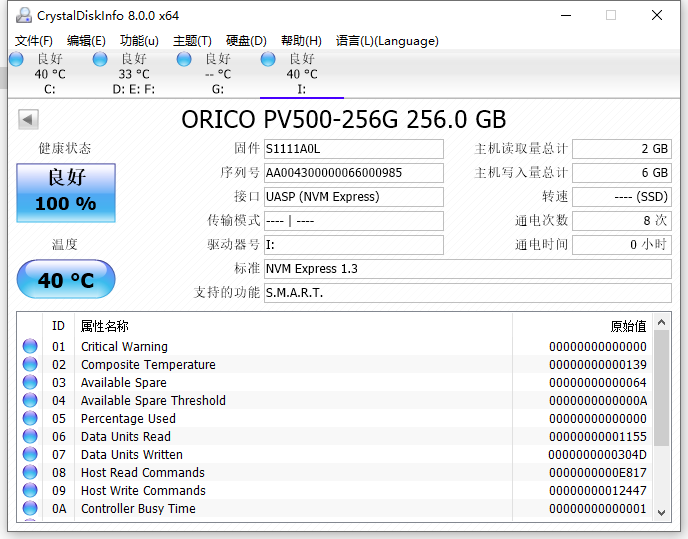Select the Data Units Written attribute text

(x=132, y=455)
